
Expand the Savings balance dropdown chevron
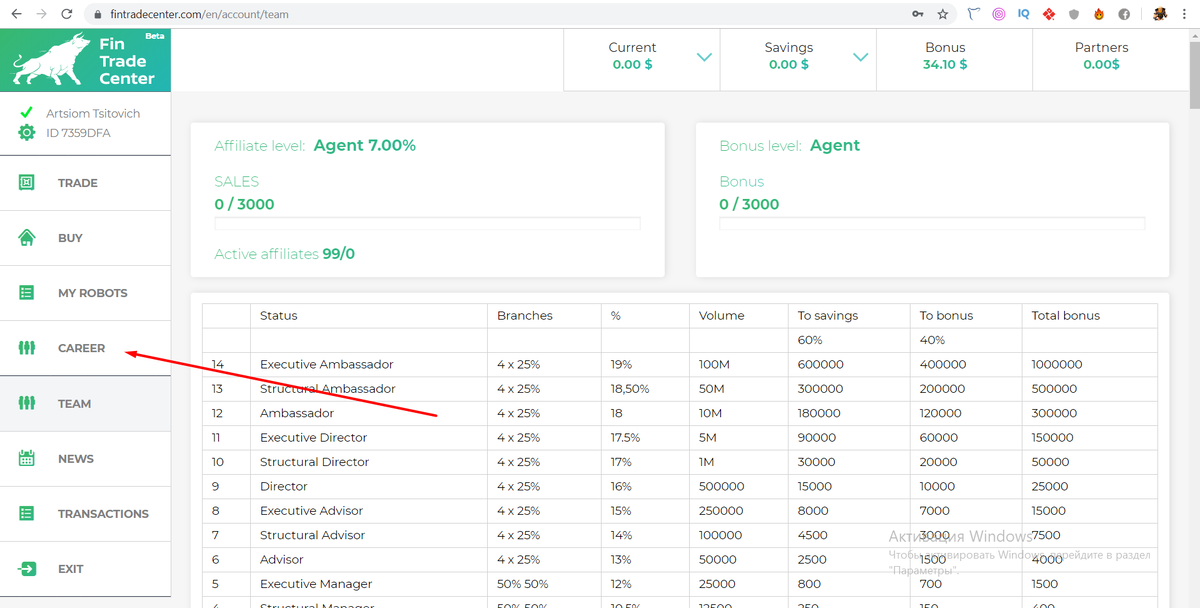click(860, 57)
